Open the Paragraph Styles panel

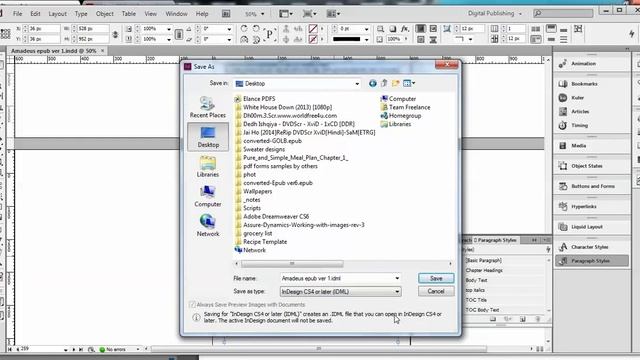tap(591, 261)
